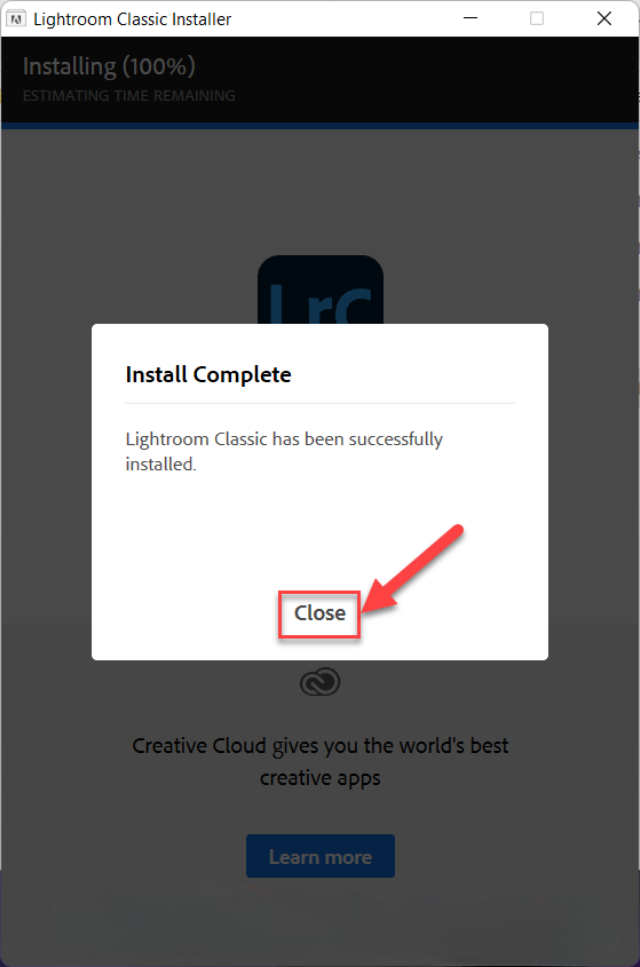Image resolution: width=640 pixels, height=967 pixels.
Task: Click the Lightroom Classic LrC app icon
Action: pos(320,290)
